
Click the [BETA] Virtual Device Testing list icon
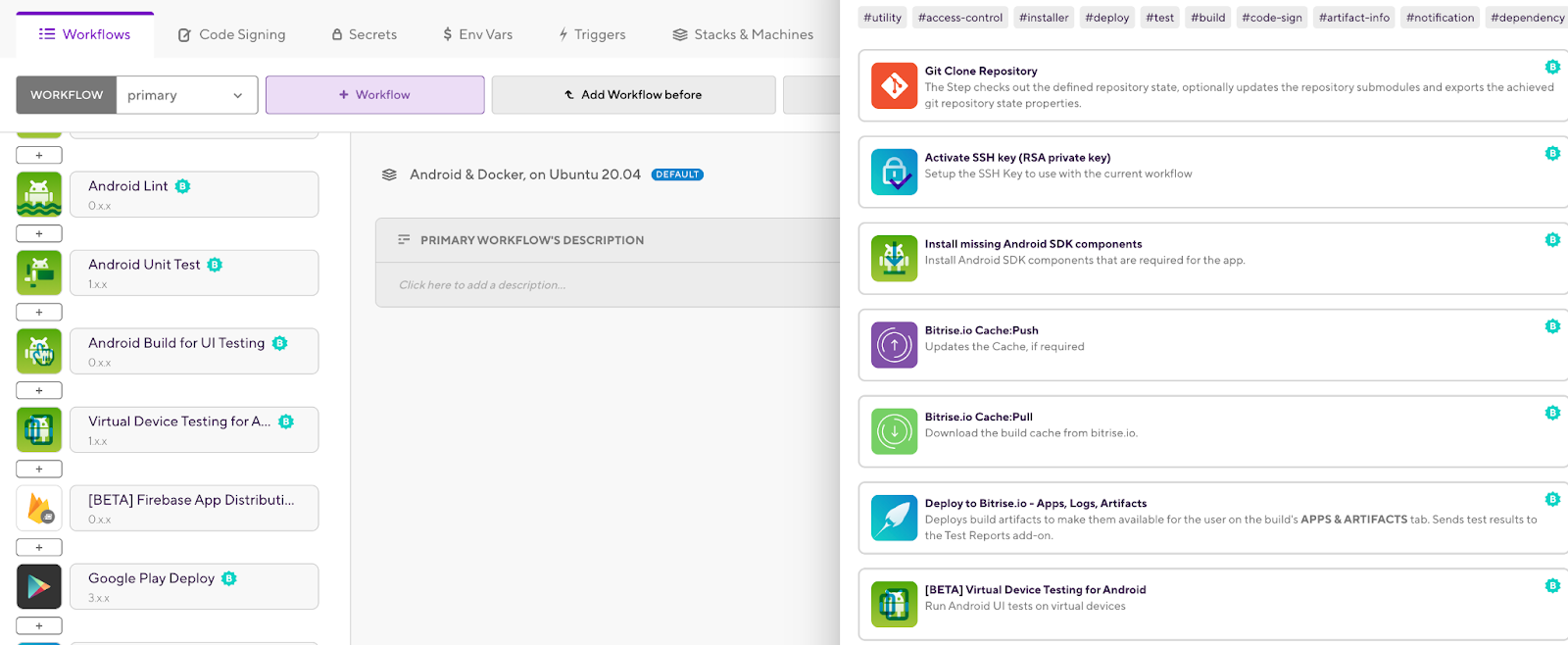coord(894,604)
